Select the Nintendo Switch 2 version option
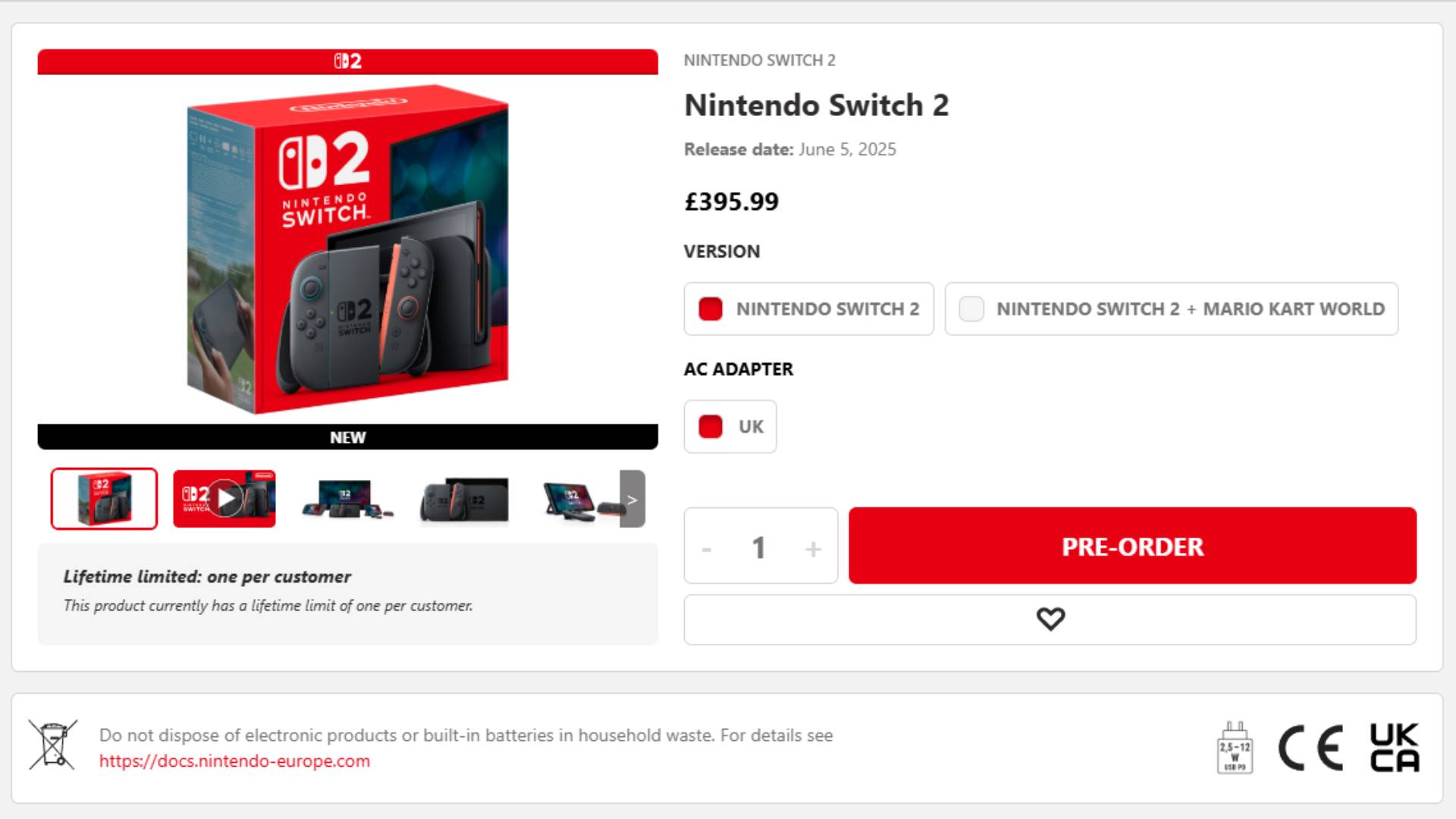The image size is (1456, 819). pos(808,309)
